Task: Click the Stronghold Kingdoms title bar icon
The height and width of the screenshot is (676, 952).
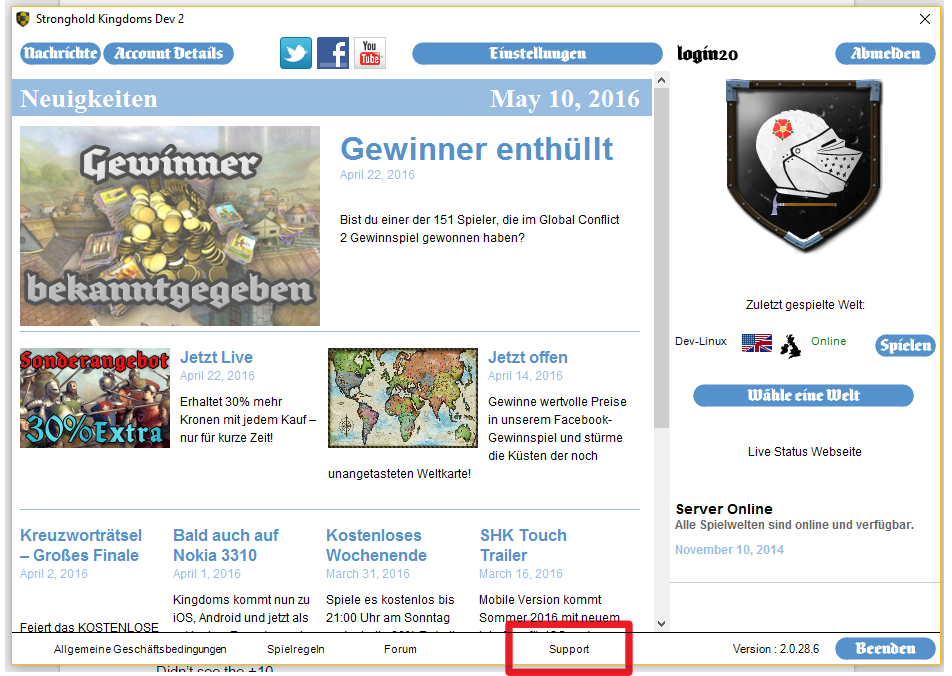Action: click(x=22, y=19)
